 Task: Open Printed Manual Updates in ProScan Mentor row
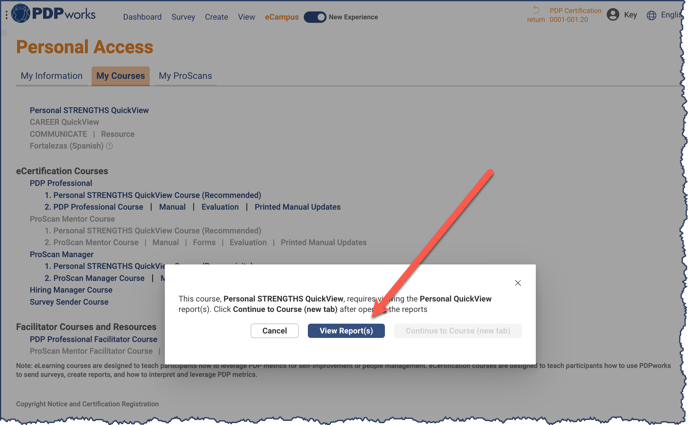323,243
